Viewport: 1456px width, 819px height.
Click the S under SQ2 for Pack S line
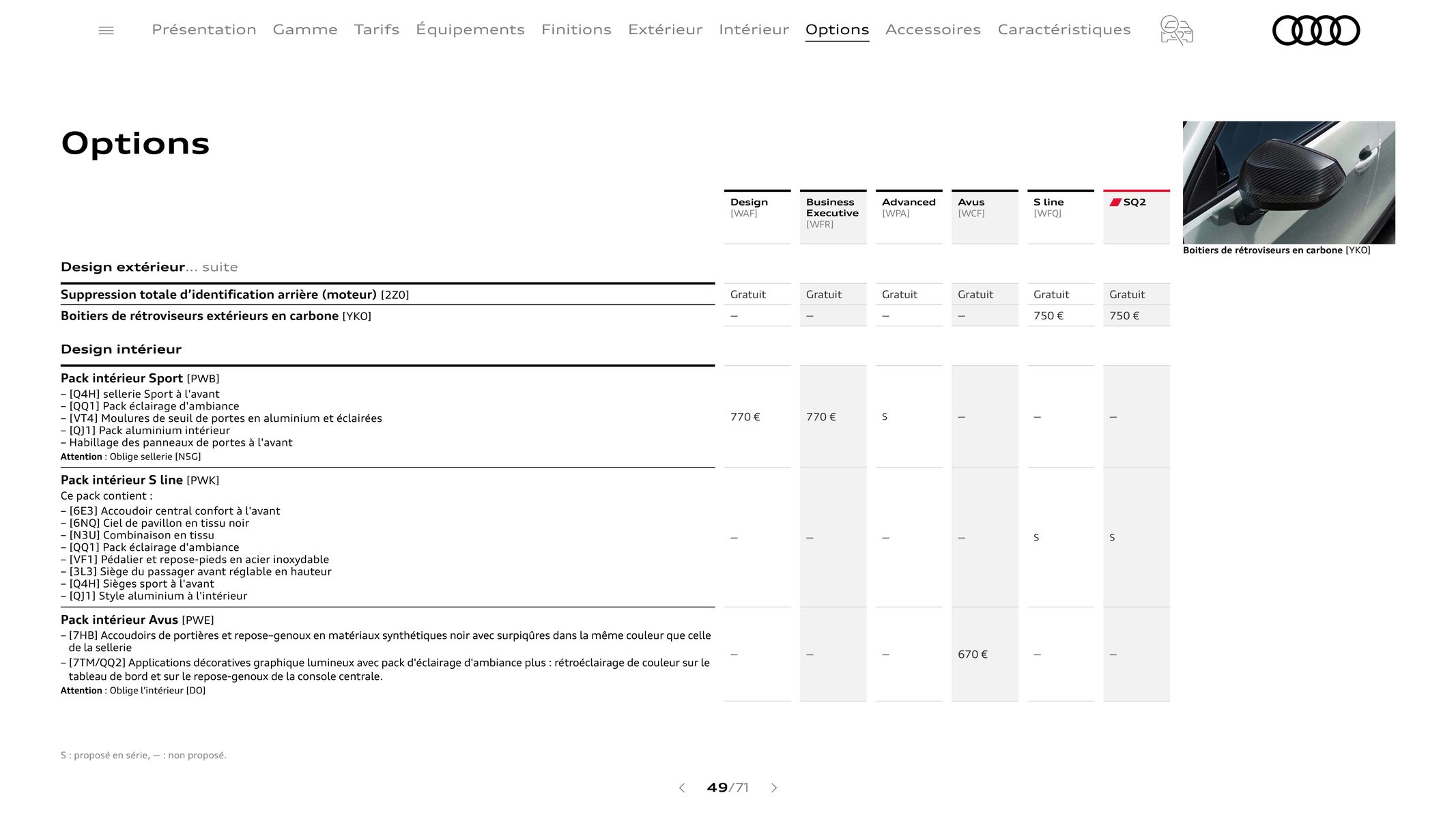point(1112,537)
